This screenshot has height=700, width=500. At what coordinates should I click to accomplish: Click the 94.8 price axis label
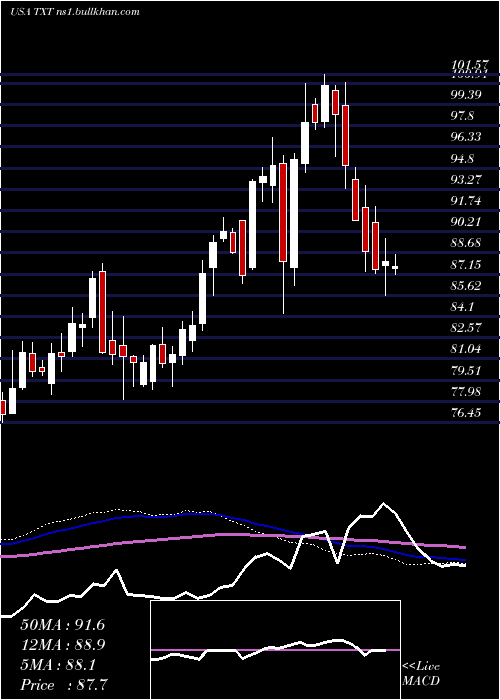[x=462, y=158]
